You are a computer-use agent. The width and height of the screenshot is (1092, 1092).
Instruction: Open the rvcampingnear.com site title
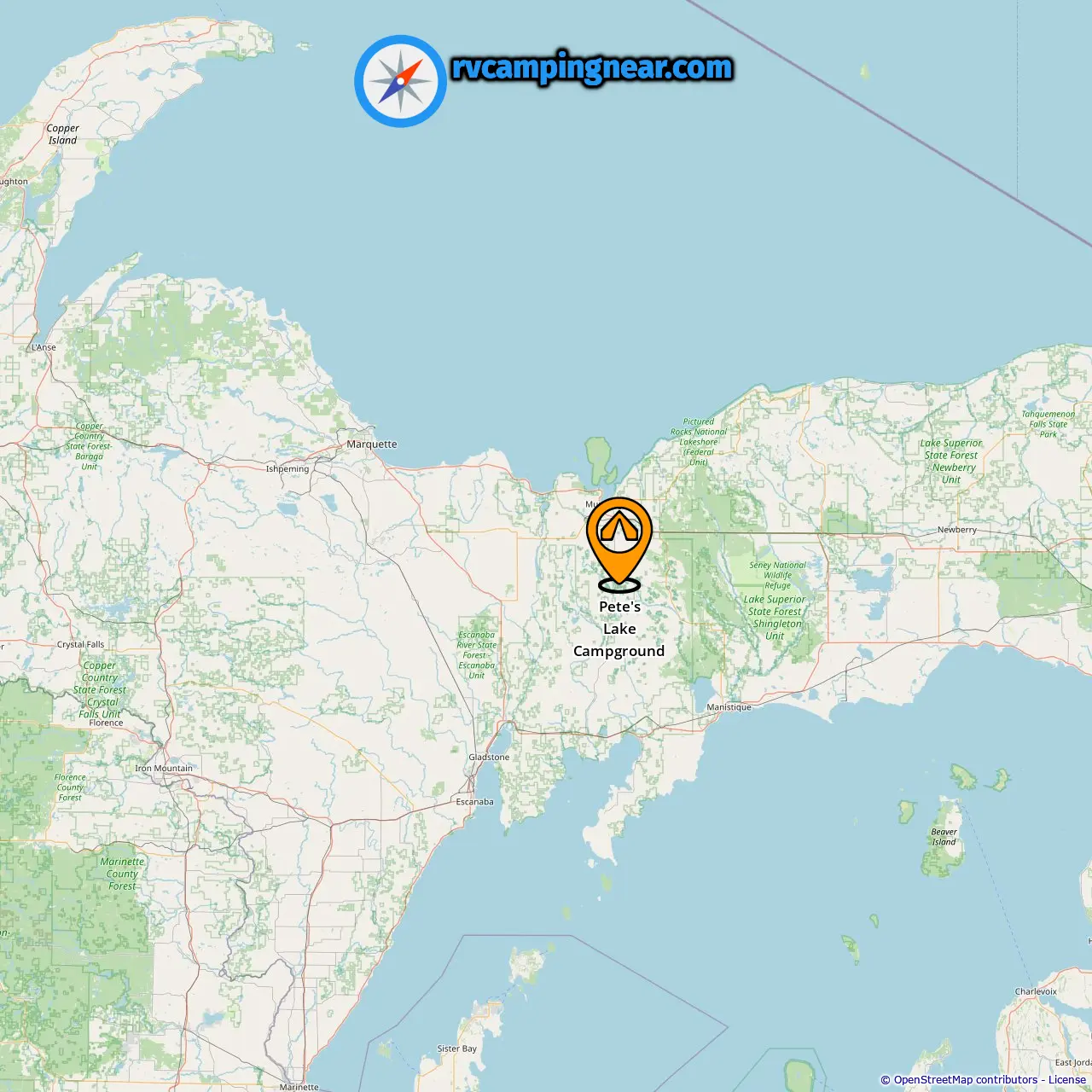[592, 68]
